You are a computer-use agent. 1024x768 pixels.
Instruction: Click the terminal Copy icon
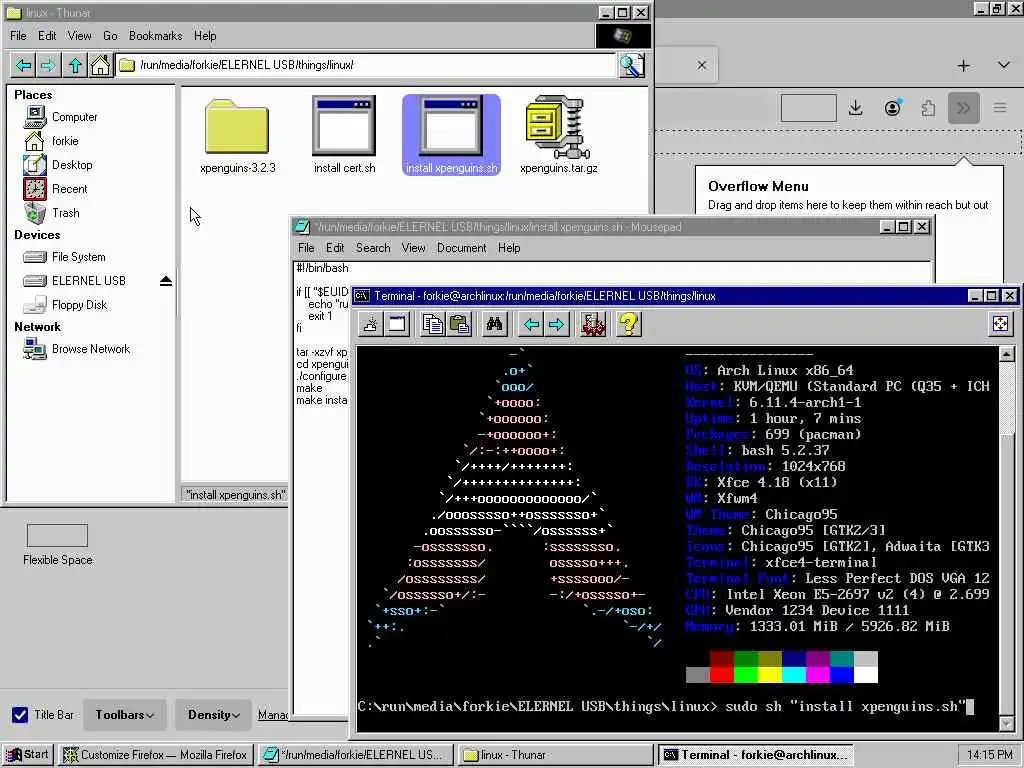pos(432,325)
